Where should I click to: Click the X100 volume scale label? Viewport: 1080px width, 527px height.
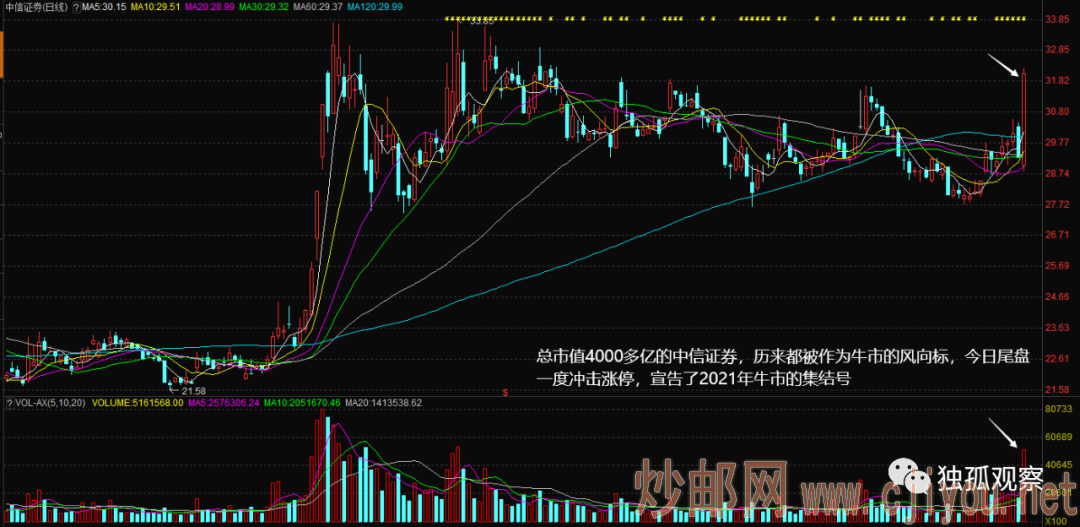pos(1059,521)
